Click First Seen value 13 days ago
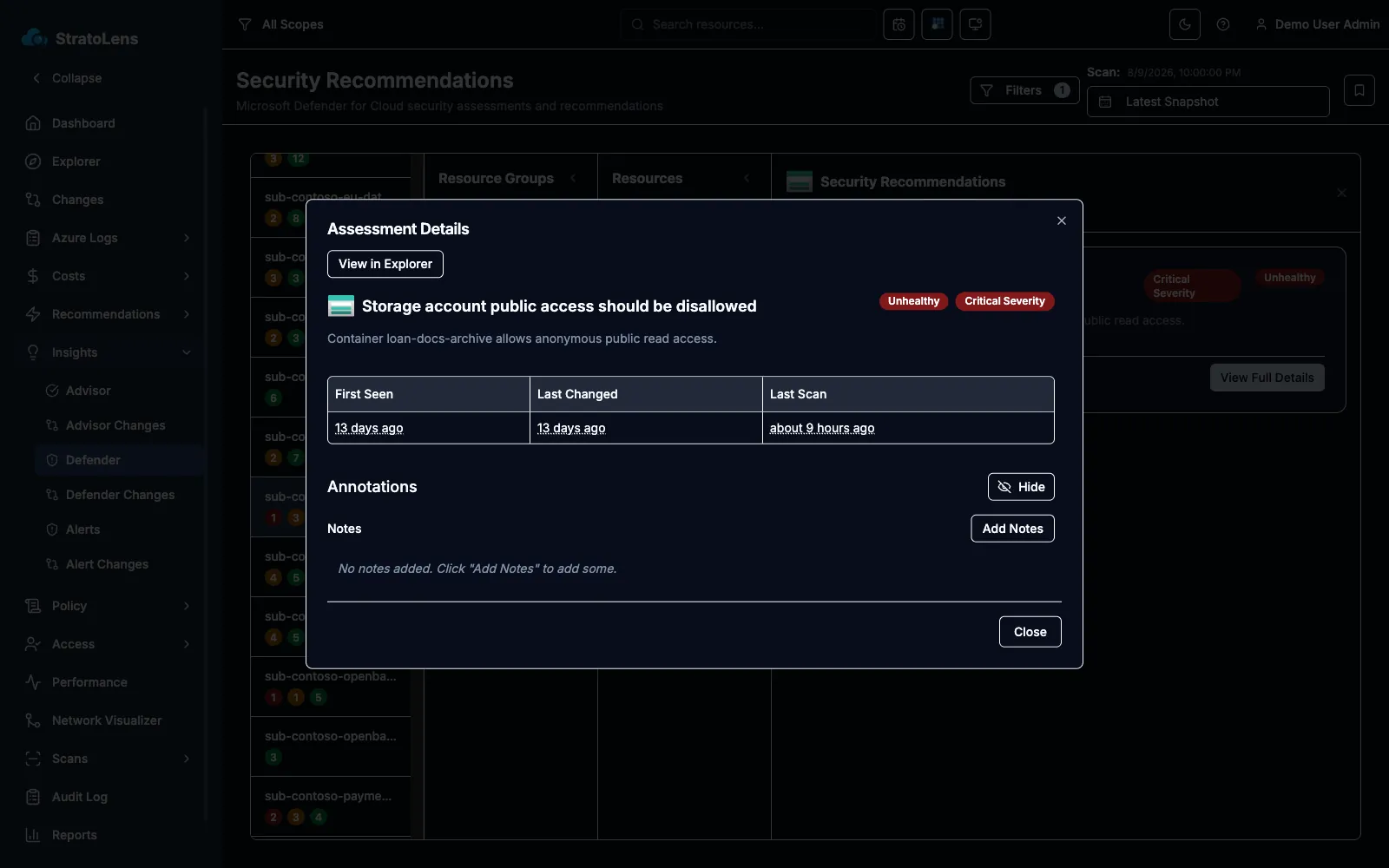The width and height of the screenshot is (1389, 868). coord(369,428)
